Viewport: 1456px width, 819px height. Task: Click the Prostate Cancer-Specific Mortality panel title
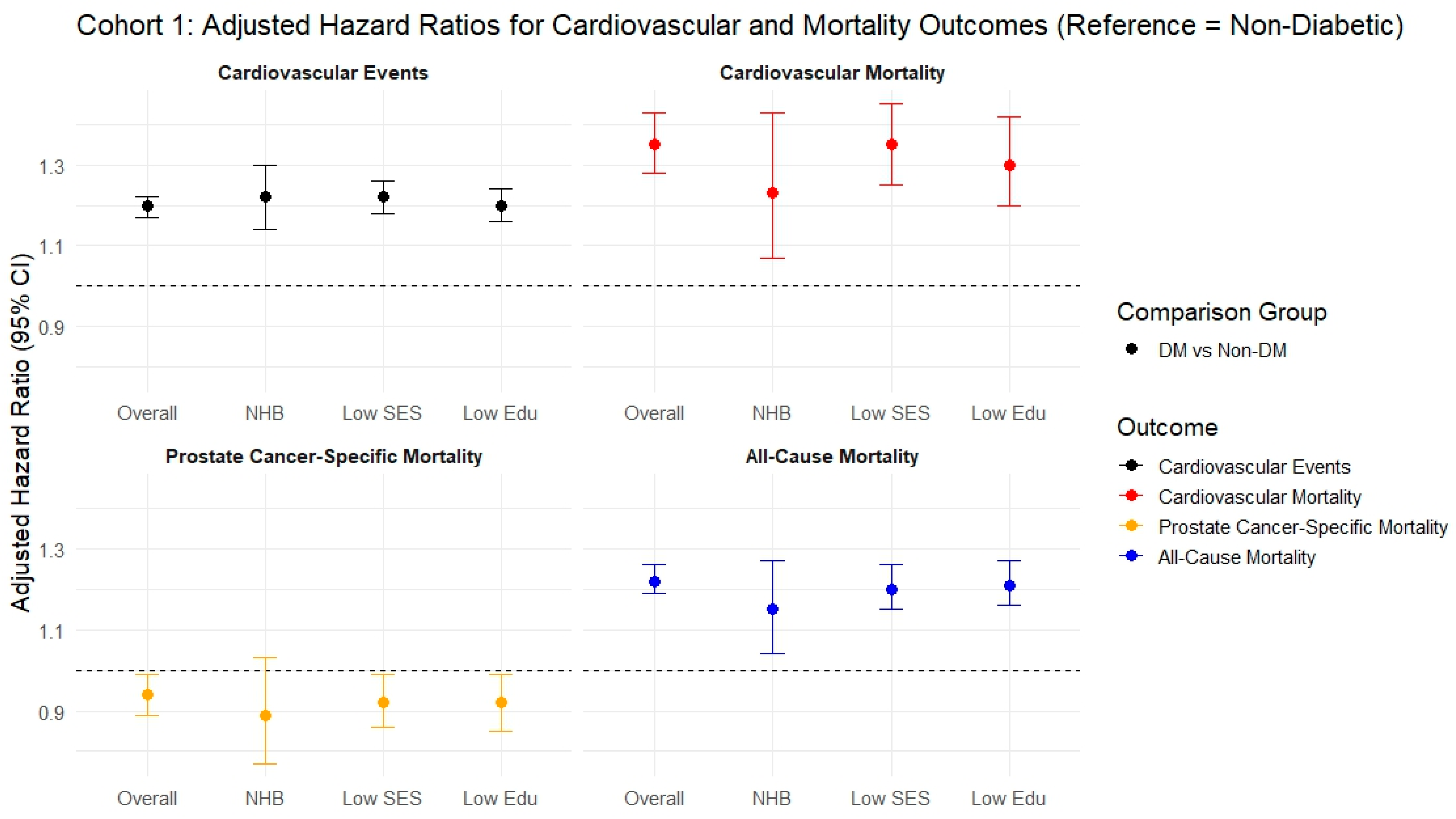(323, 456)
